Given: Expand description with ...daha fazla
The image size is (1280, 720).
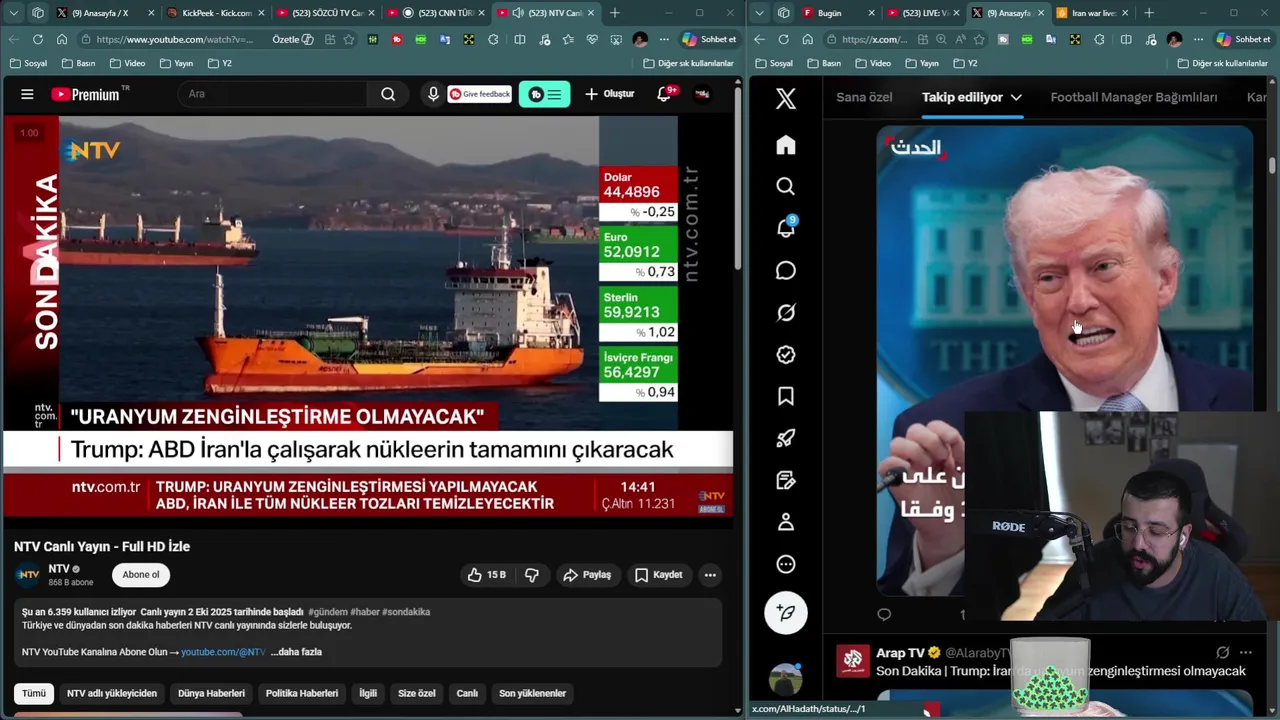Looking at the screenshot, I should click(x=296, y=652).
